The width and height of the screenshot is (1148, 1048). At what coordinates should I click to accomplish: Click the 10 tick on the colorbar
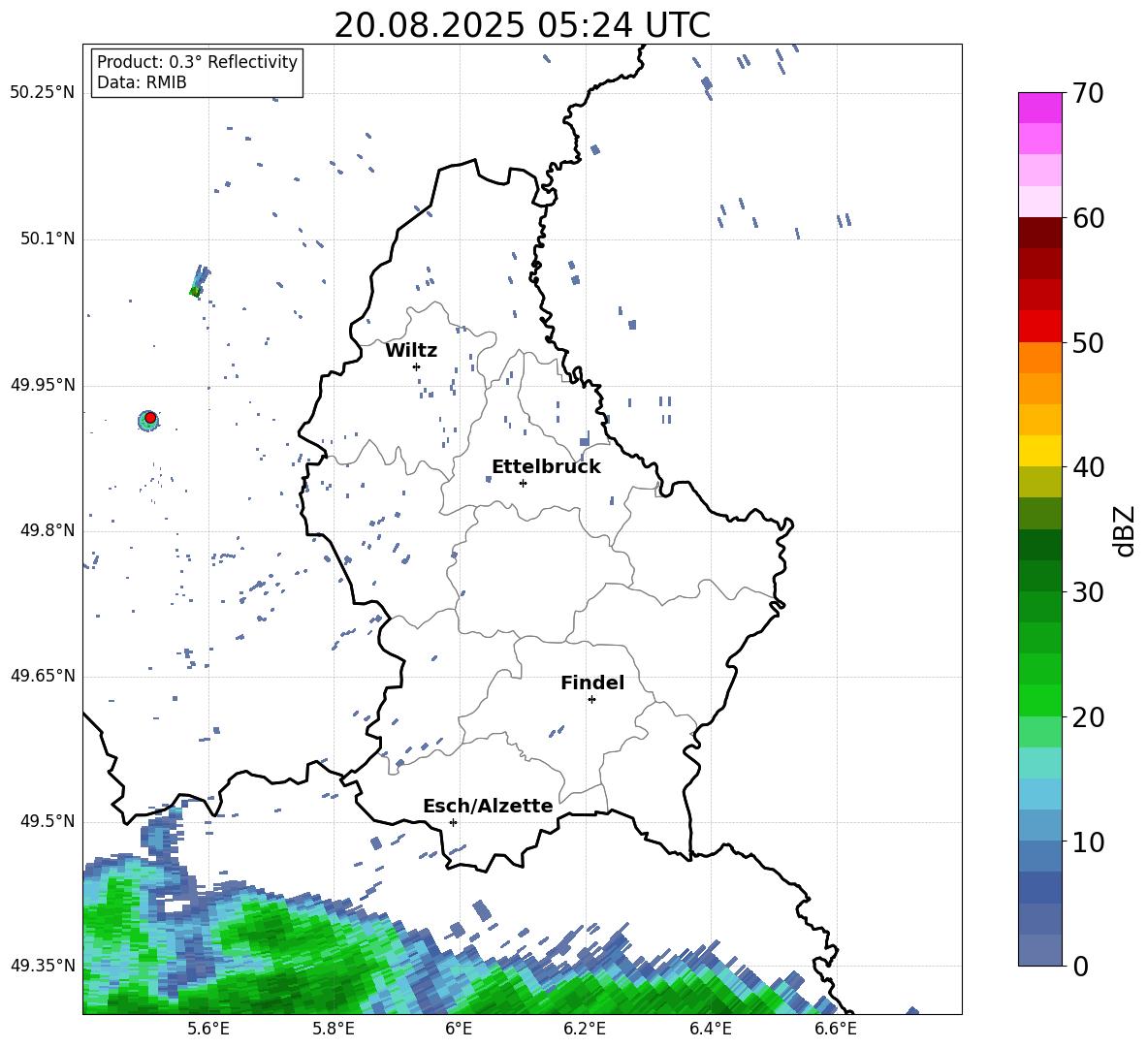[x=1088, y=842]
